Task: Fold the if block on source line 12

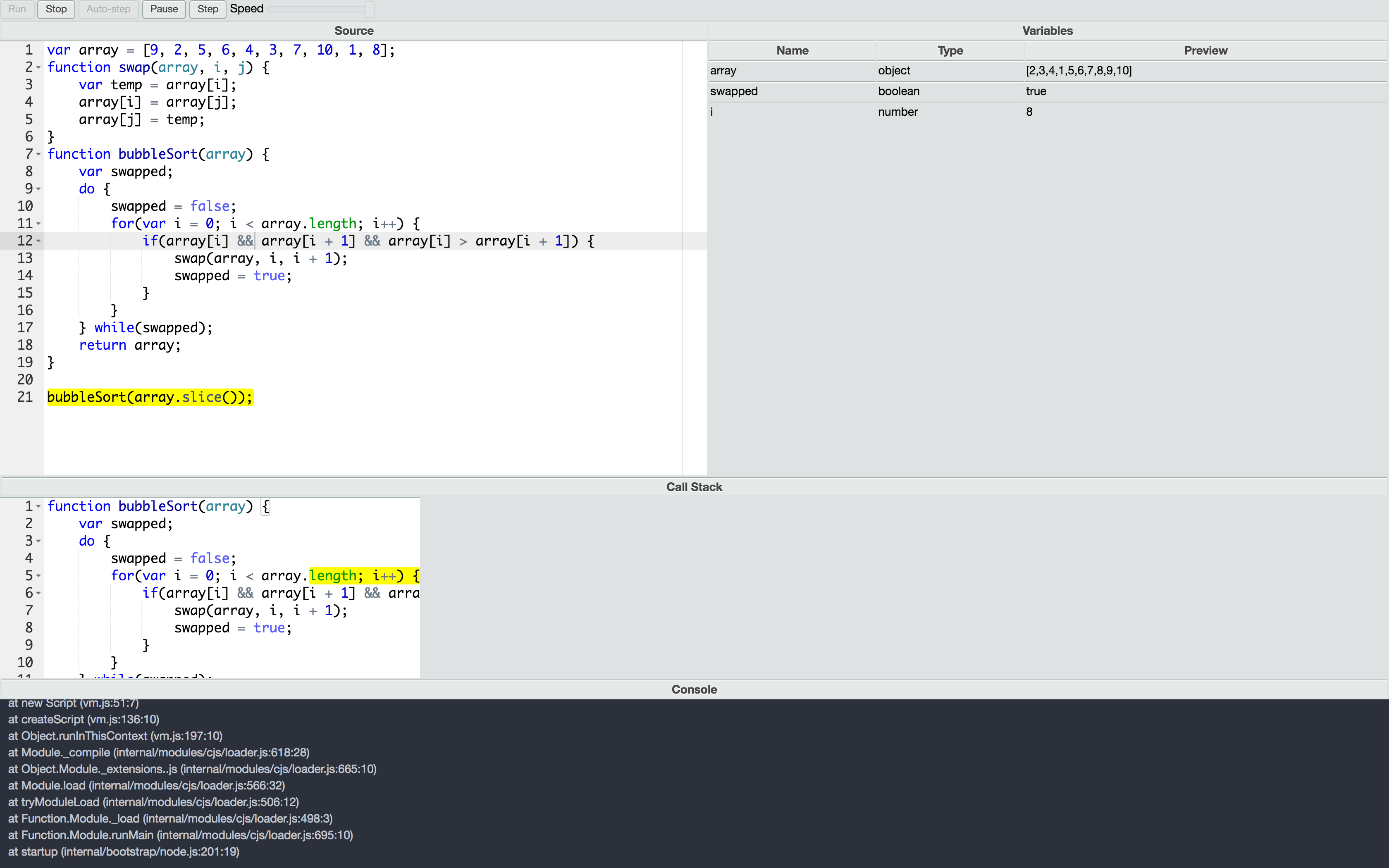Action: (x=38, y=241)
